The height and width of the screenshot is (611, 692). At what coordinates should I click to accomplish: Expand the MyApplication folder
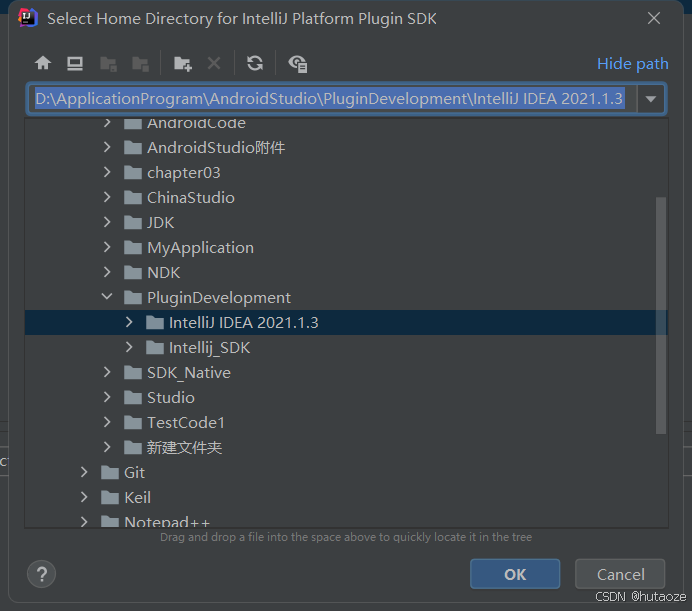pyautogui.click(x=107, y=247)
